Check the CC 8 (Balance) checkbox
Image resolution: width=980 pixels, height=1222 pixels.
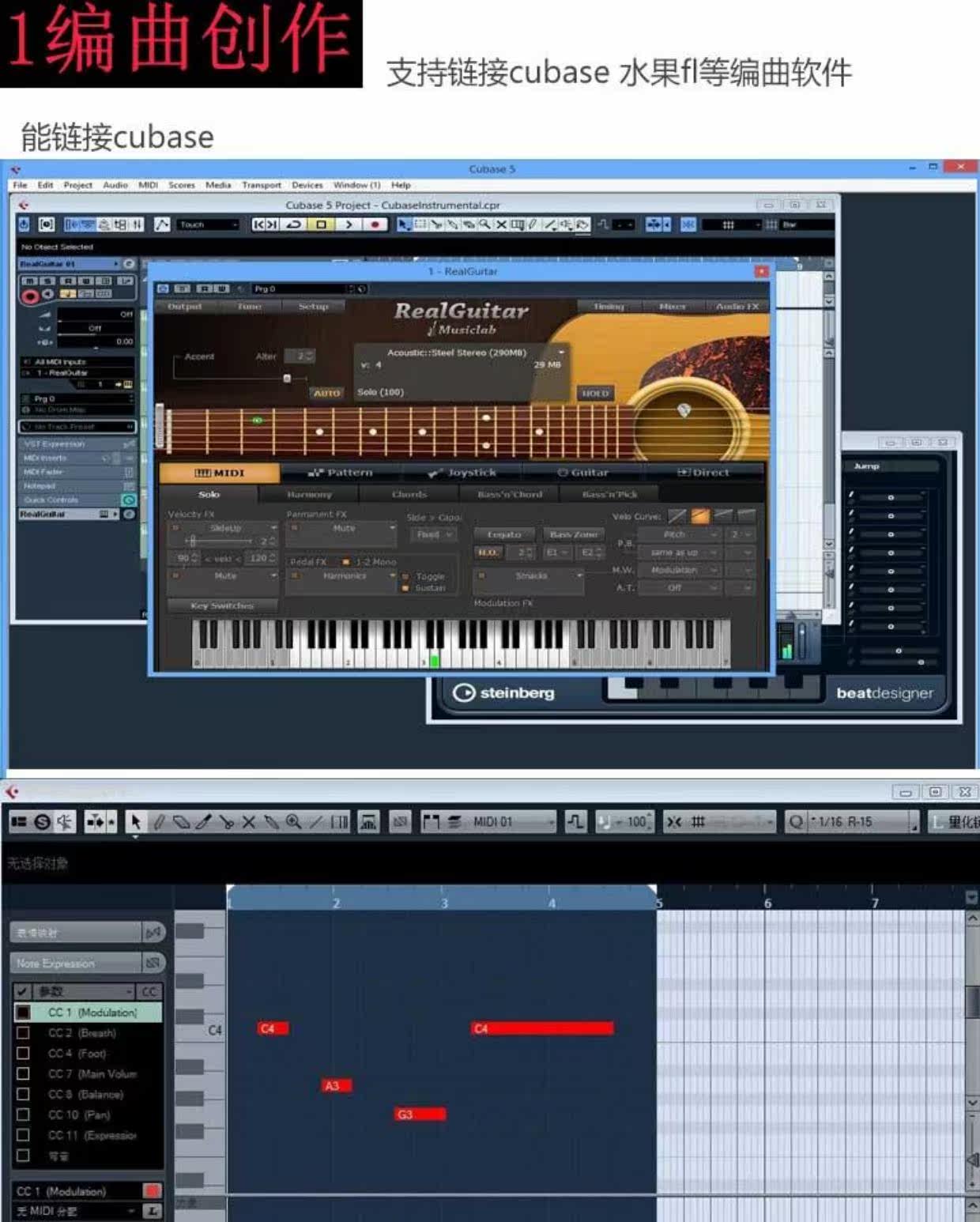[23, 1095]
